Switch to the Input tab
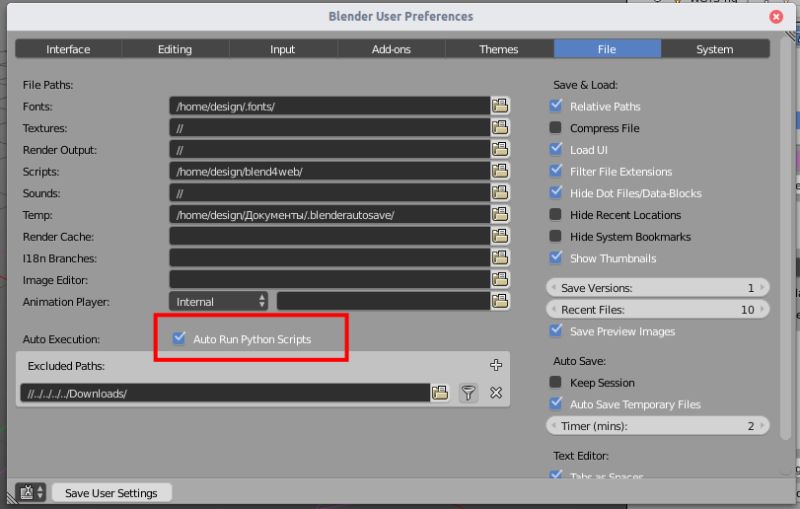Image resolution: width=800 pixels, height=509 pixels. [x=283, y=49]
